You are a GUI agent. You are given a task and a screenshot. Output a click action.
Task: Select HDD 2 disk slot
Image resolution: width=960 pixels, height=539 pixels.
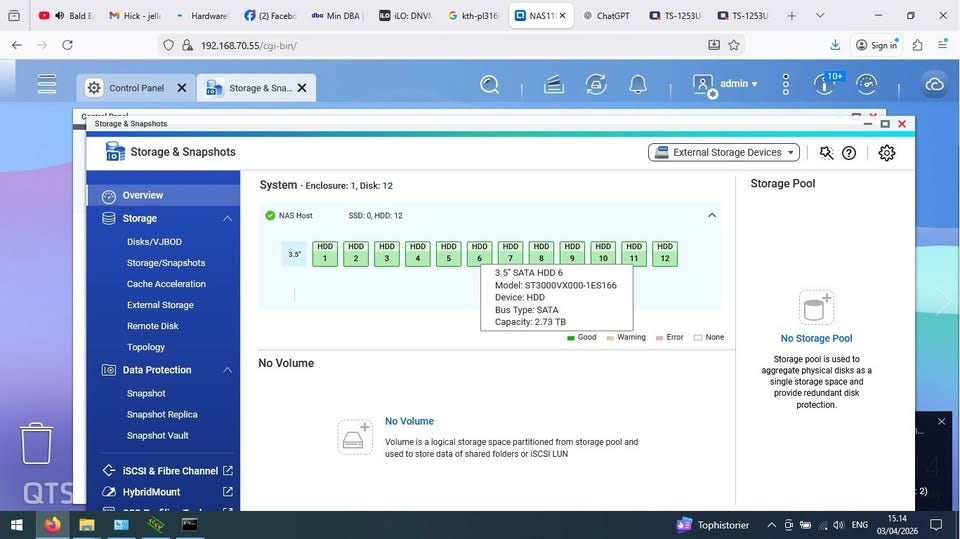click(356, 253)
